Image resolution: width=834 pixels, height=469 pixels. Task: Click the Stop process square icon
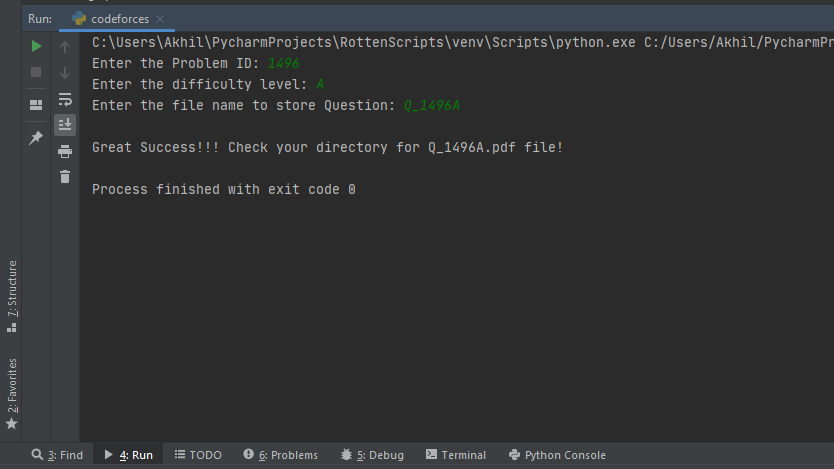coord(36,72)
